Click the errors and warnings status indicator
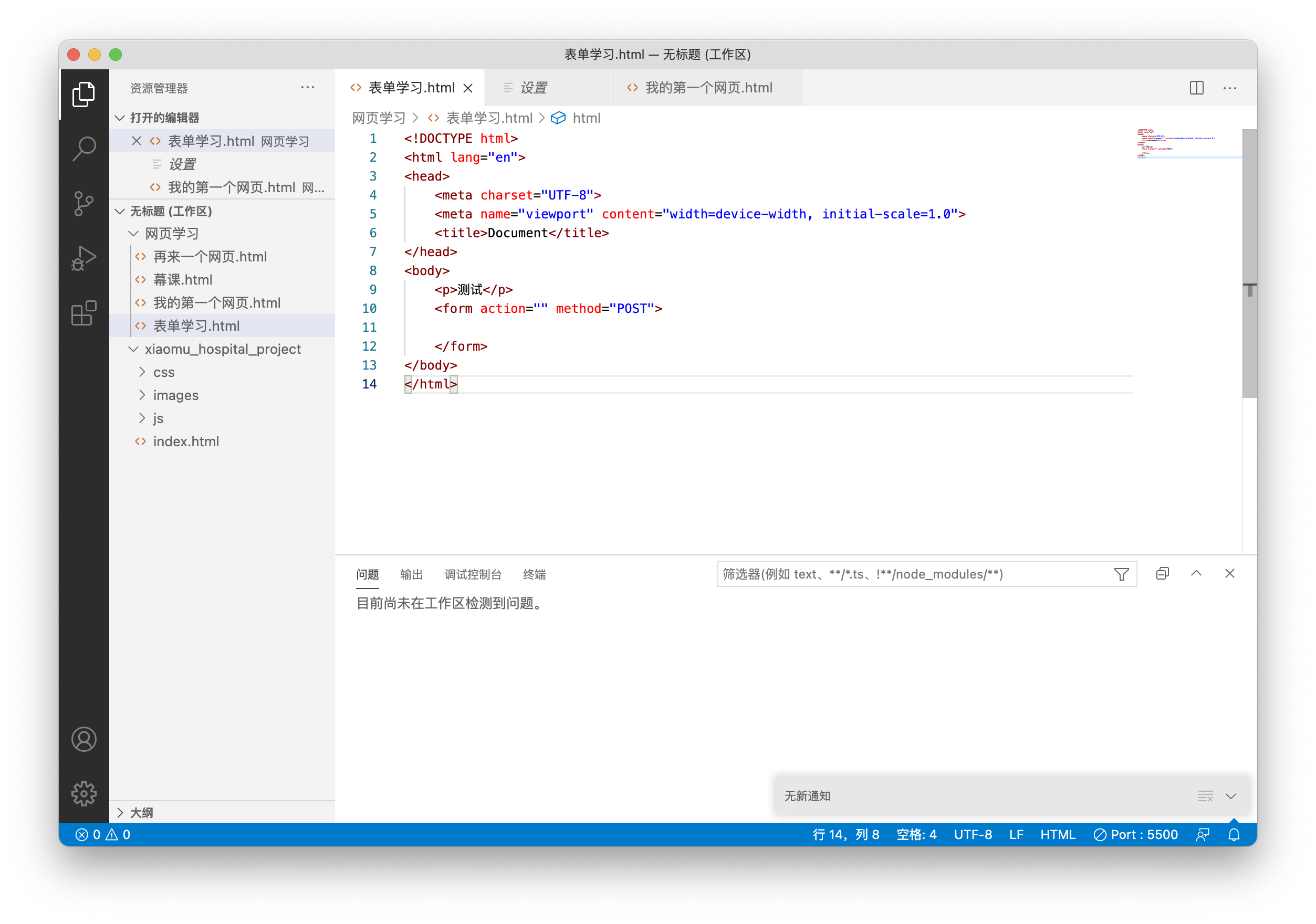The height and width of the screenshot is (924, 1316). 103,835
